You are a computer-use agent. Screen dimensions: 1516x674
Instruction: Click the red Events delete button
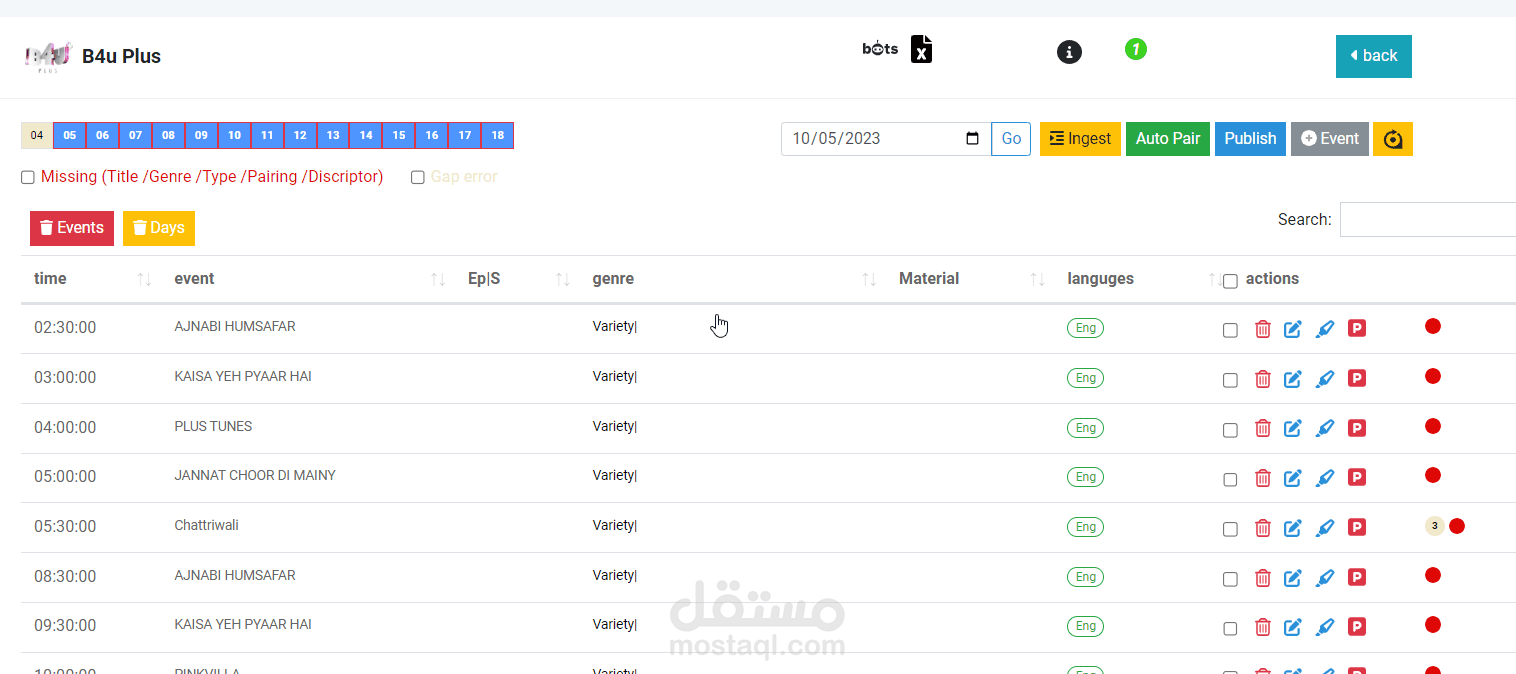click(x=72, y=228)
